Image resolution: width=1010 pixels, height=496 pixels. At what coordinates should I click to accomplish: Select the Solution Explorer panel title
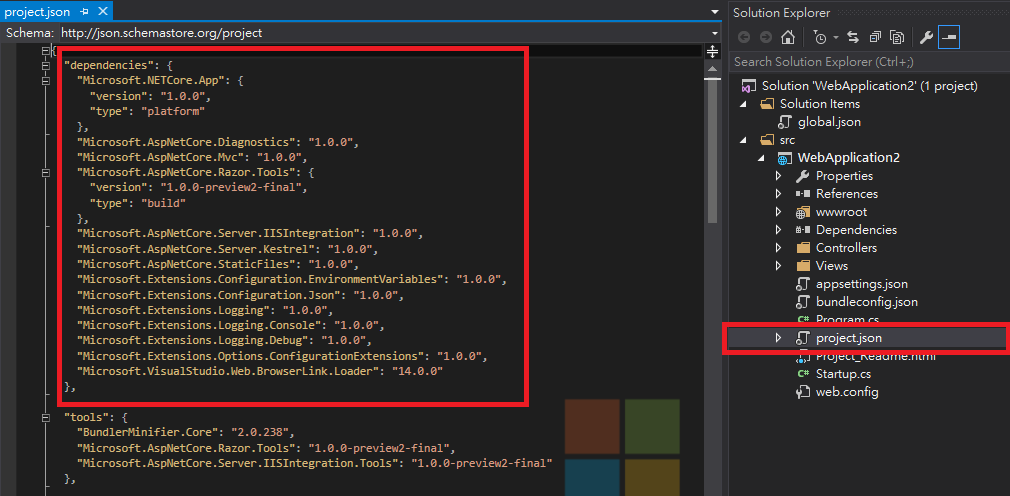(781, 12)
